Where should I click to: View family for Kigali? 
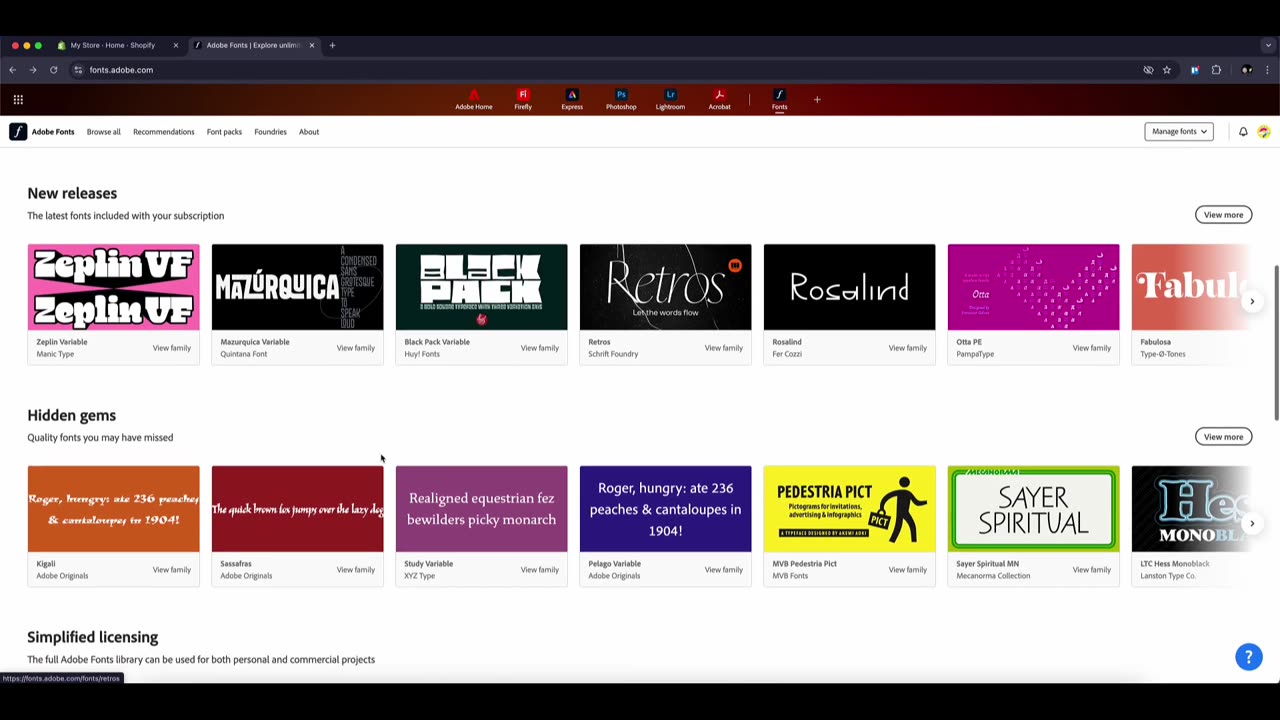click(x=171, y=570)
